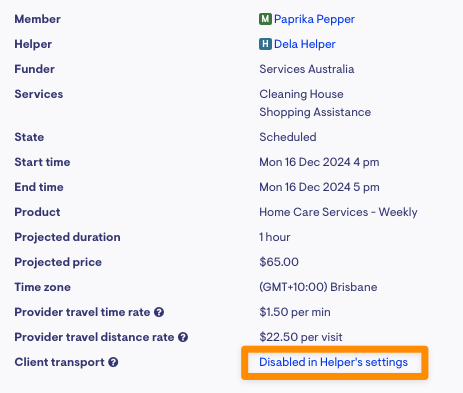Click the $1.50 per min rate value
Screen dimensions: 463x393
[295, 312]
